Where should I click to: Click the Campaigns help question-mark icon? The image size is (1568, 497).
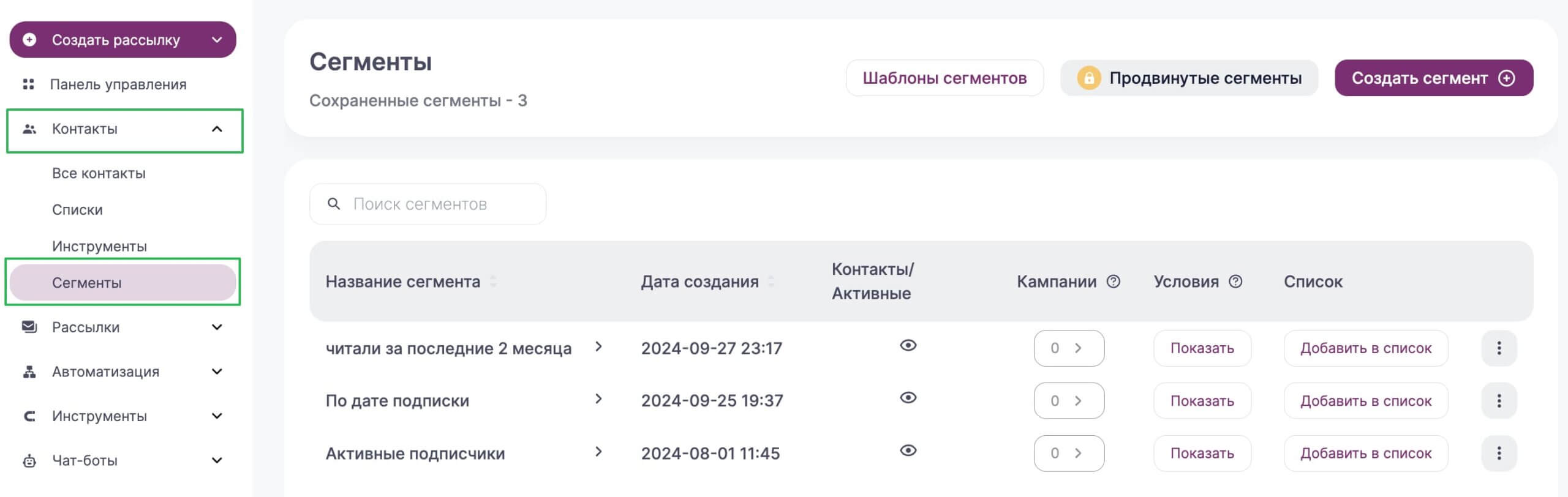tap(1113, 282)
